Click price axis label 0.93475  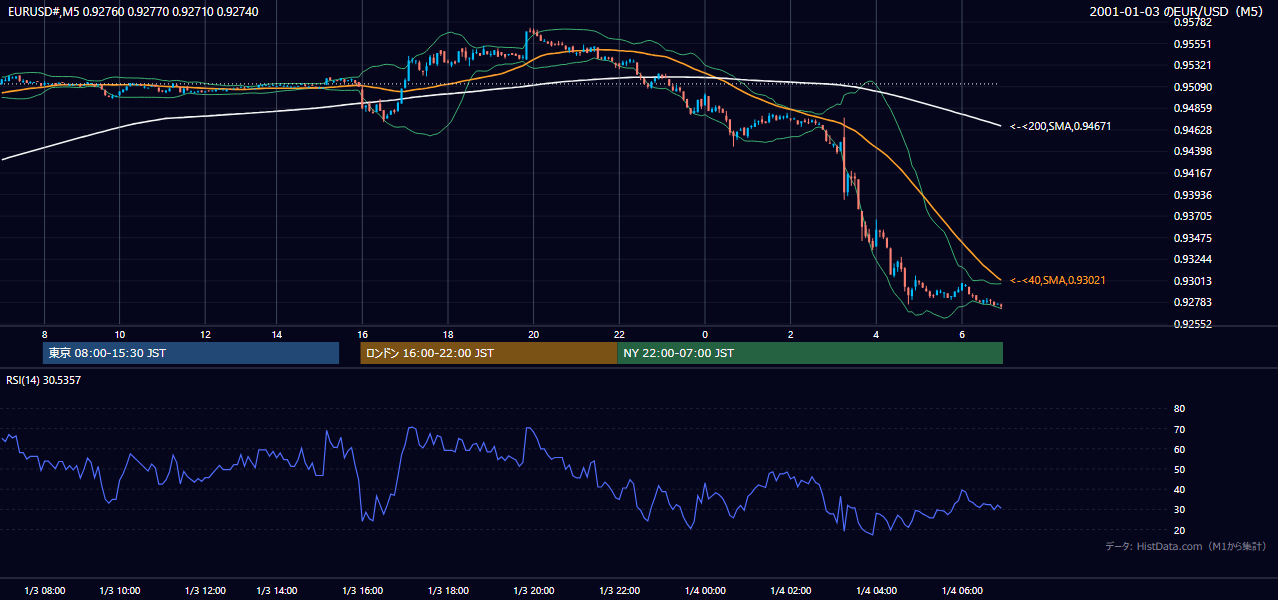[x=1192, y=238]
